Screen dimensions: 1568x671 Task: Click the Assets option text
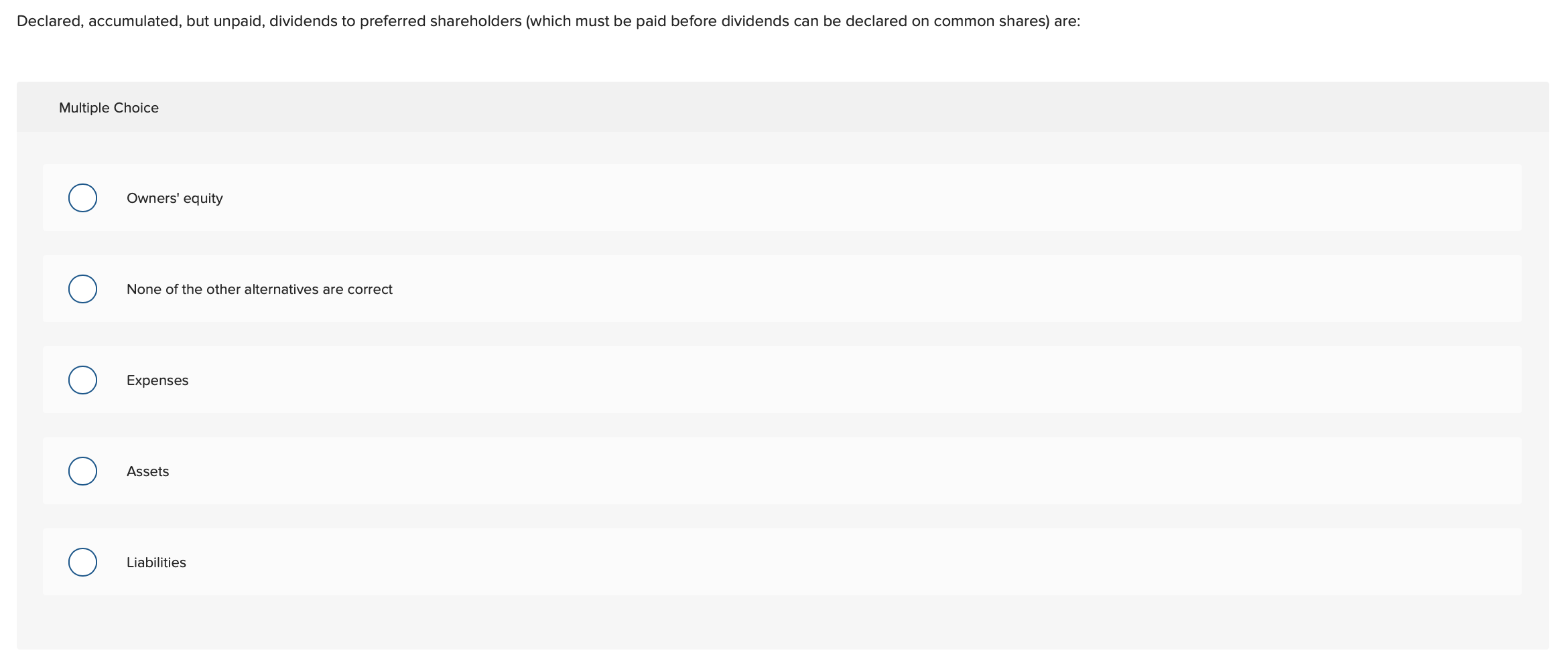[x=148, y=471]
